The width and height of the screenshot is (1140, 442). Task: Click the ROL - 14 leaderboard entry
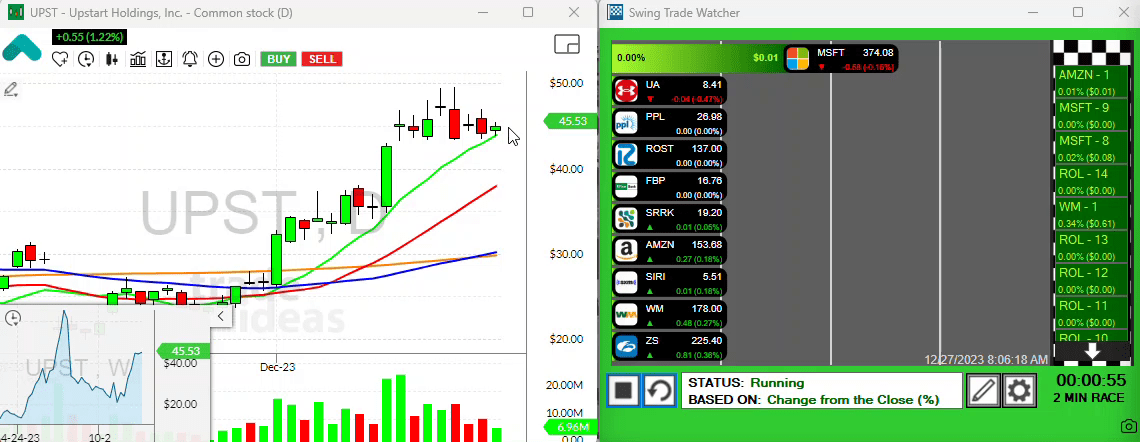pyautogui.click(x=1091, y=182)
